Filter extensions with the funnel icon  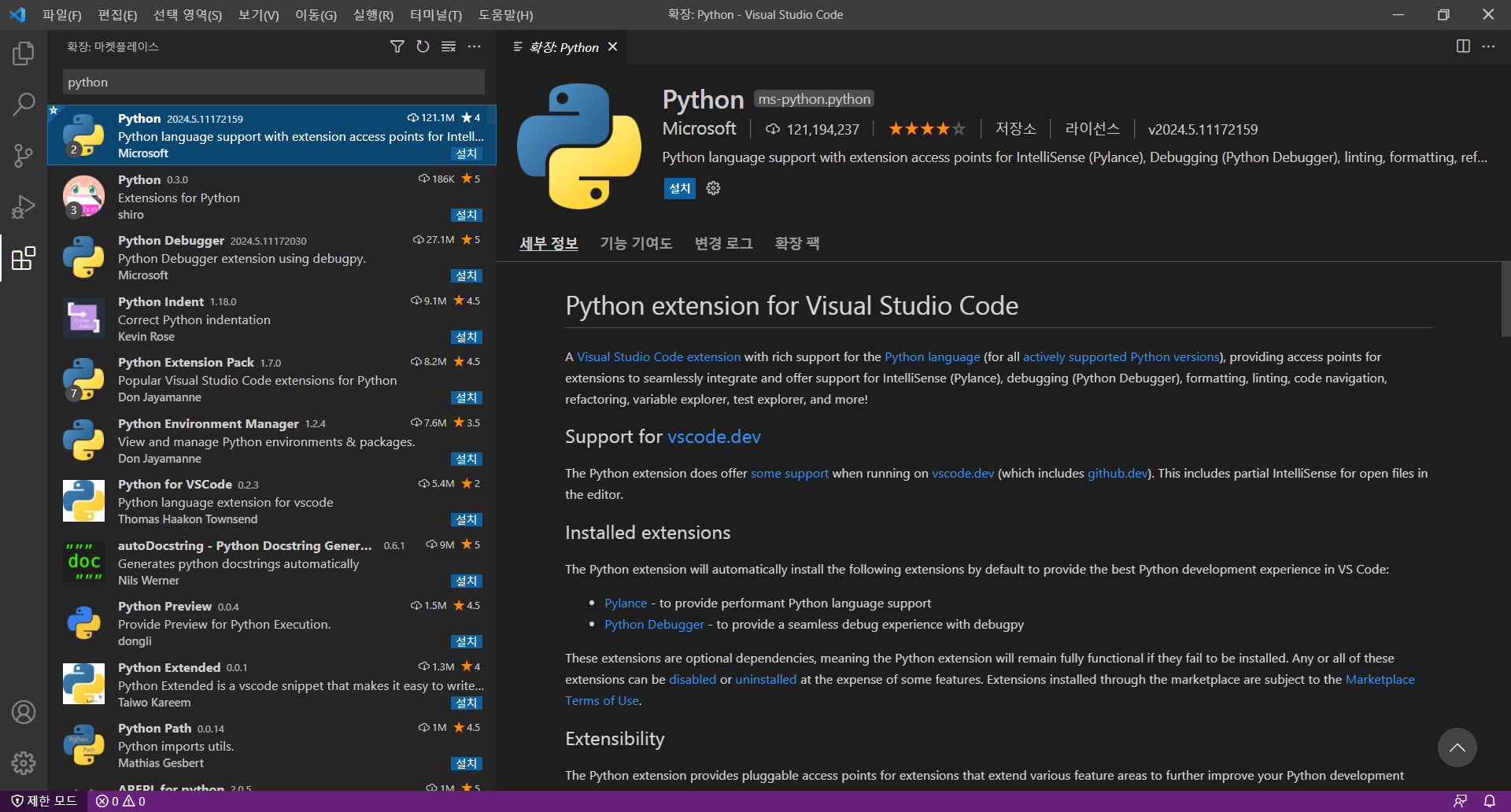coord(397,47)
